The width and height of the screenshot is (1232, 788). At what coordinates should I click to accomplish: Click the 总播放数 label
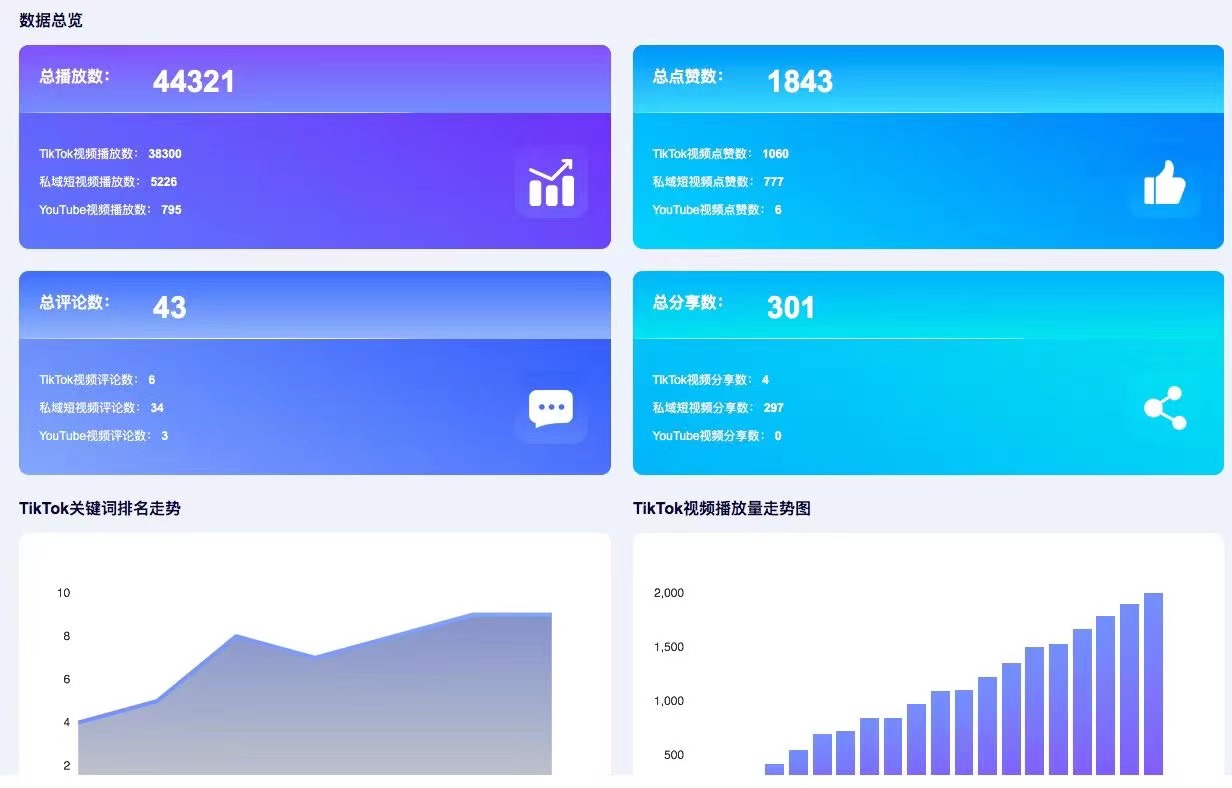pyautogui.click(x=74, y=76)
